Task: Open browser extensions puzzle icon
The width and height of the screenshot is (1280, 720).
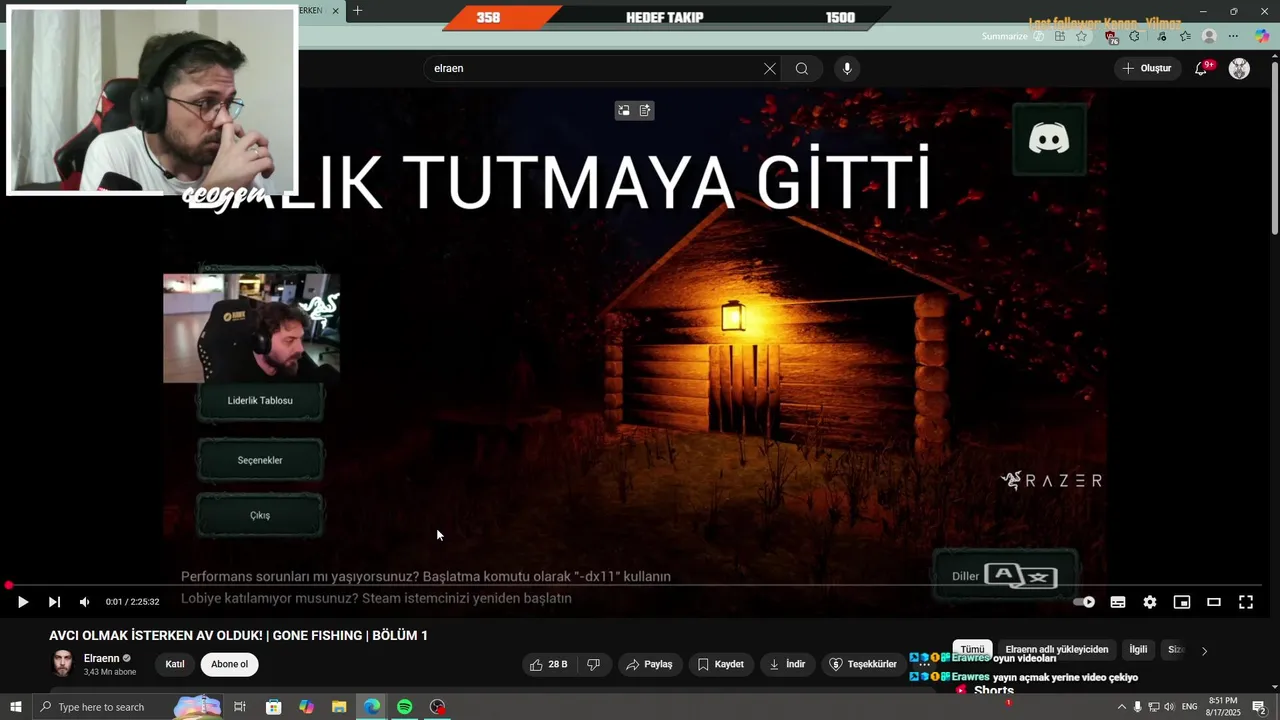Action: click(x=1134, y=36)
